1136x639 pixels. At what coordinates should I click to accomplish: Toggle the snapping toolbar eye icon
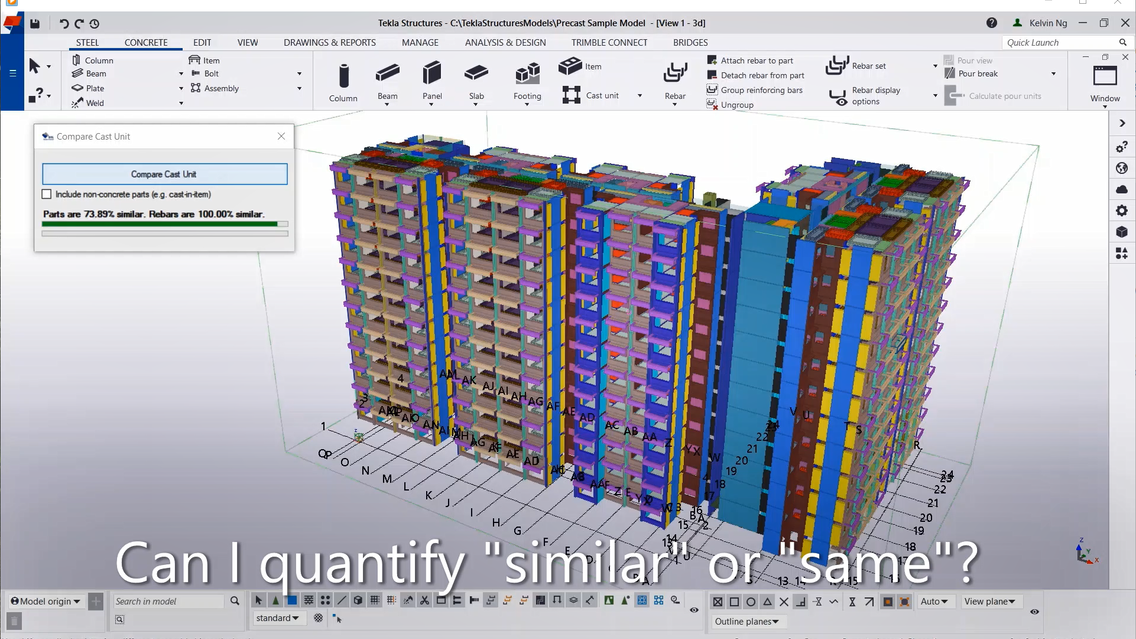pos(1035,611)
